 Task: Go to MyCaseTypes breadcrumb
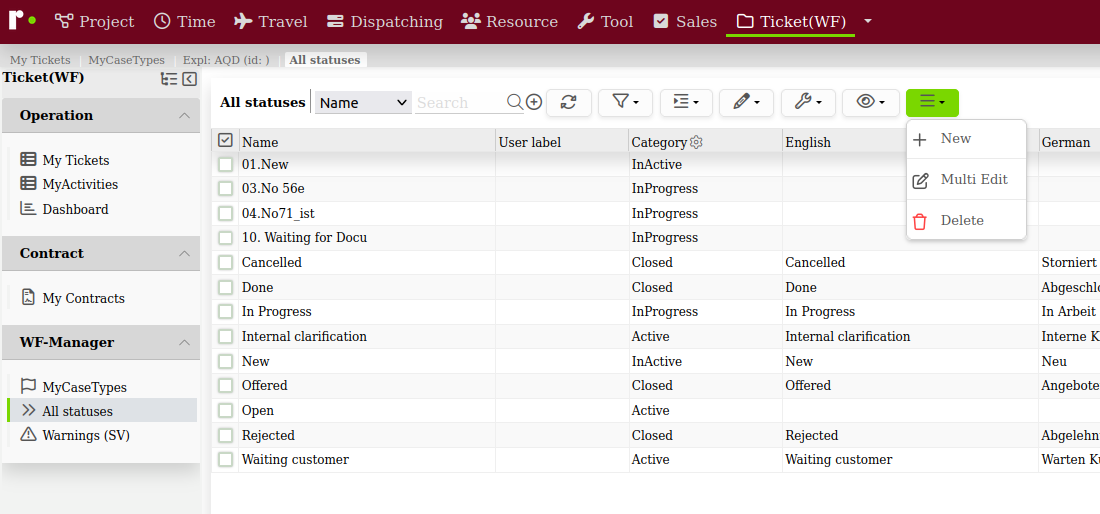[x=126, y=60]
